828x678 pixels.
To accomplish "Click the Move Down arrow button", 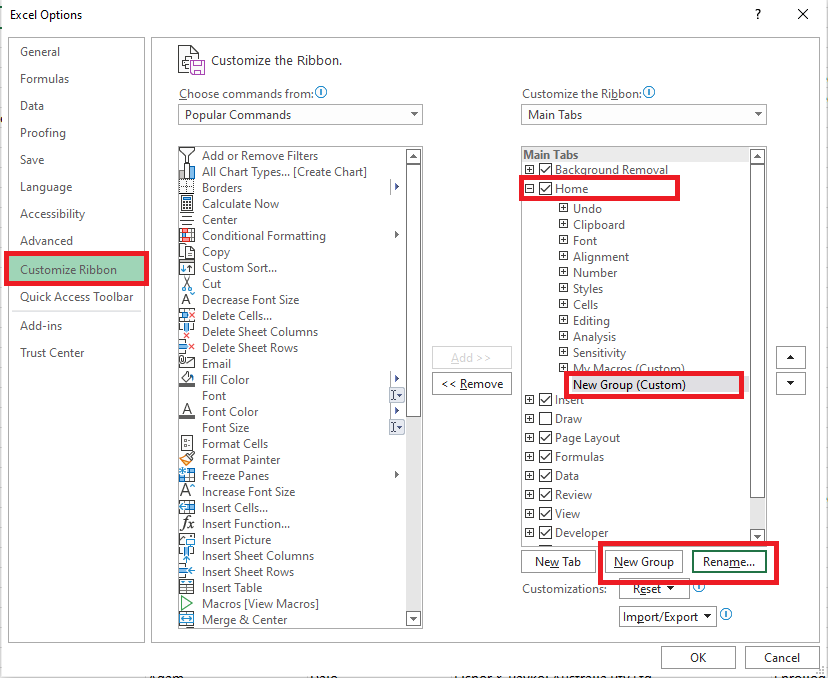I will click(791, 383).
